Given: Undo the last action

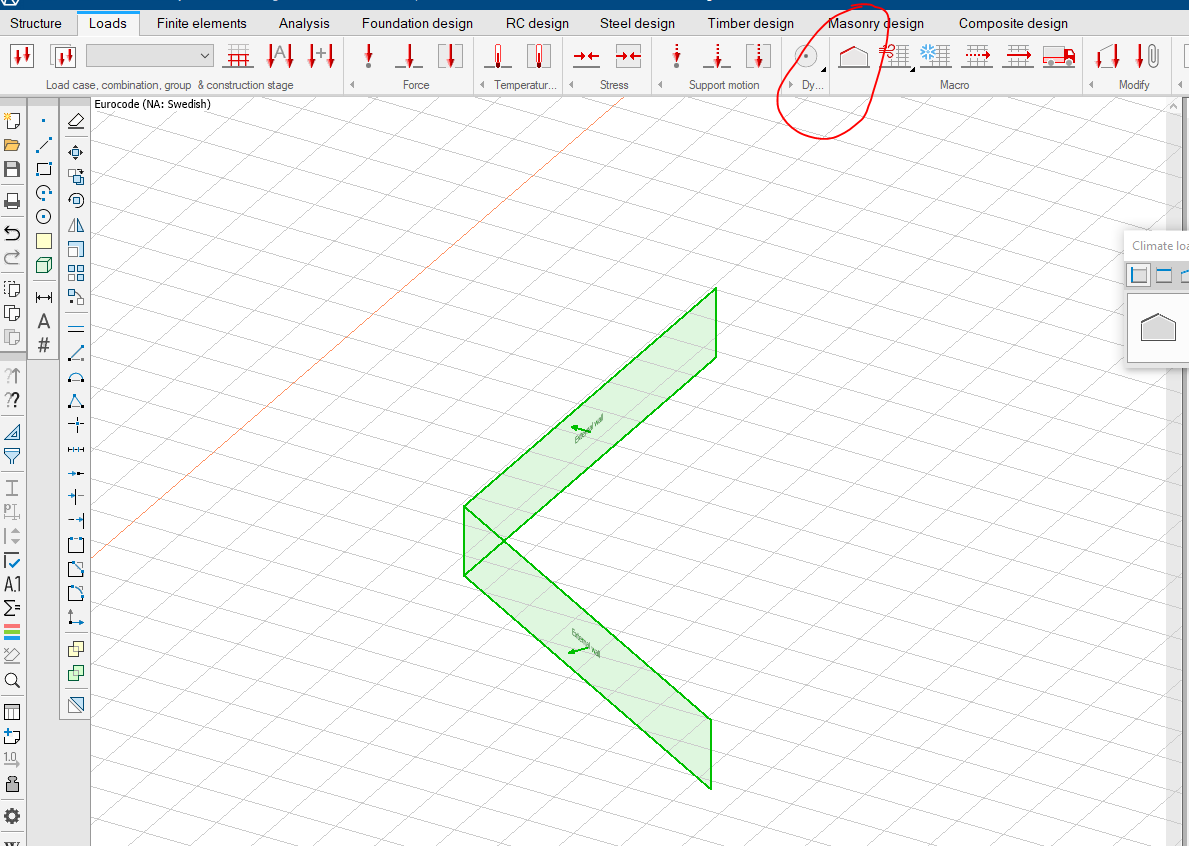Looking at the screenshot, I should click(x=11, y=233).
